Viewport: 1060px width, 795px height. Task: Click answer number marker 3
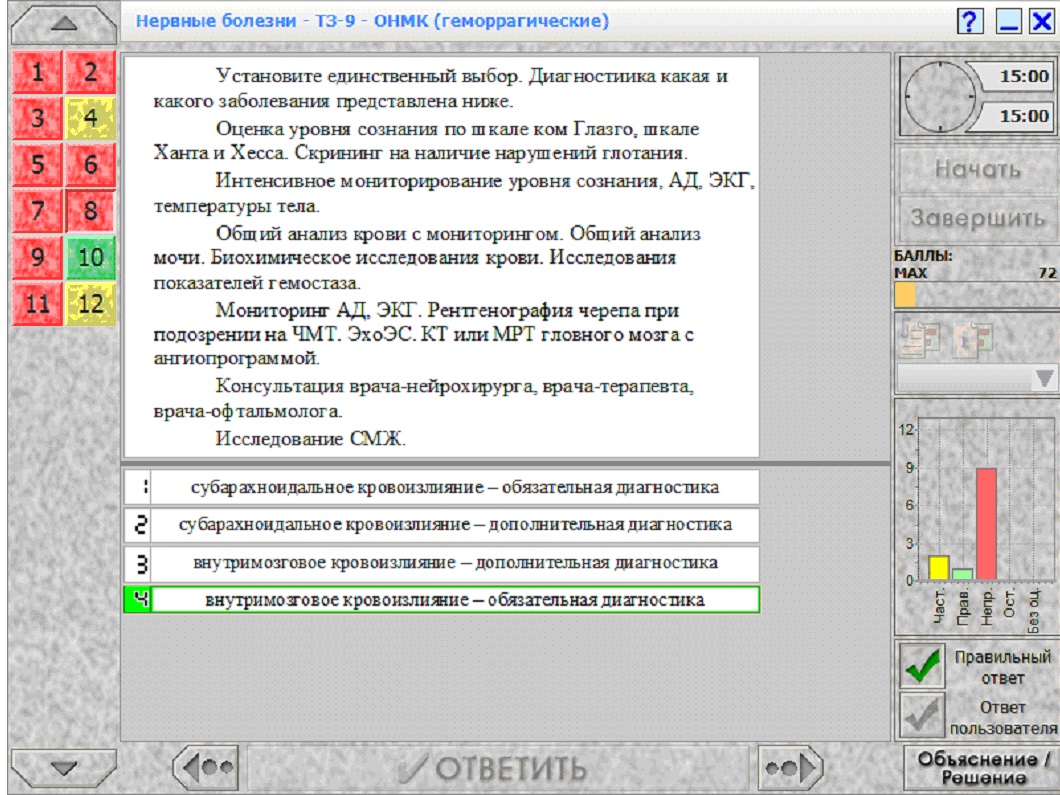[x=138, y=563]
